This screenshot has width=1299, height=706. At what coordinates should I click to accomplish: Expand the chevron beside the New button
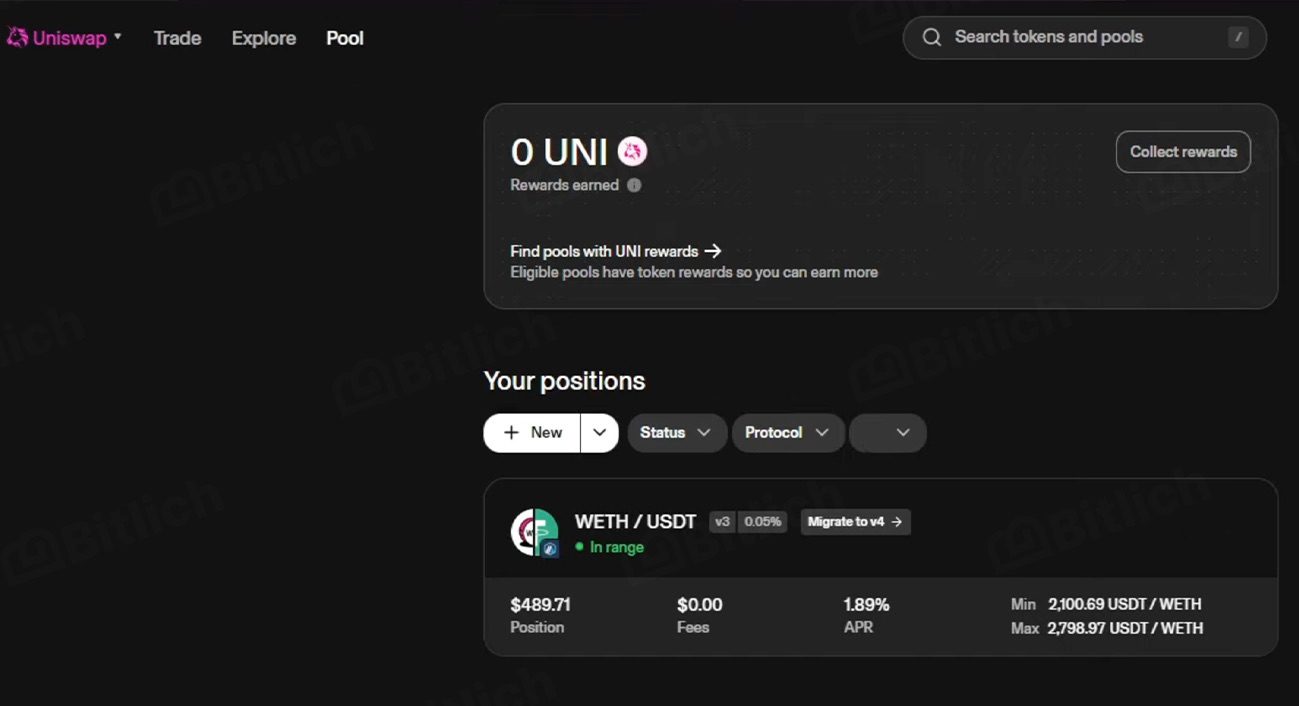pos(599,432)
